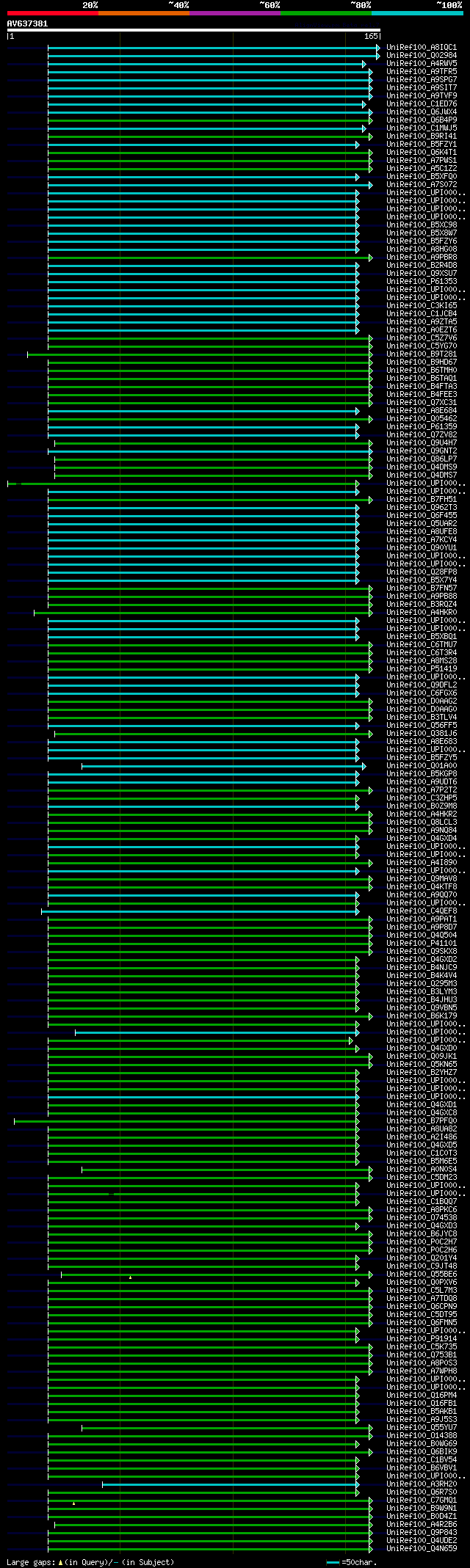The image size is (470, 1568).
Task: Click the cyan alignment bar for A8IQC1
Action: coord(214,47)
